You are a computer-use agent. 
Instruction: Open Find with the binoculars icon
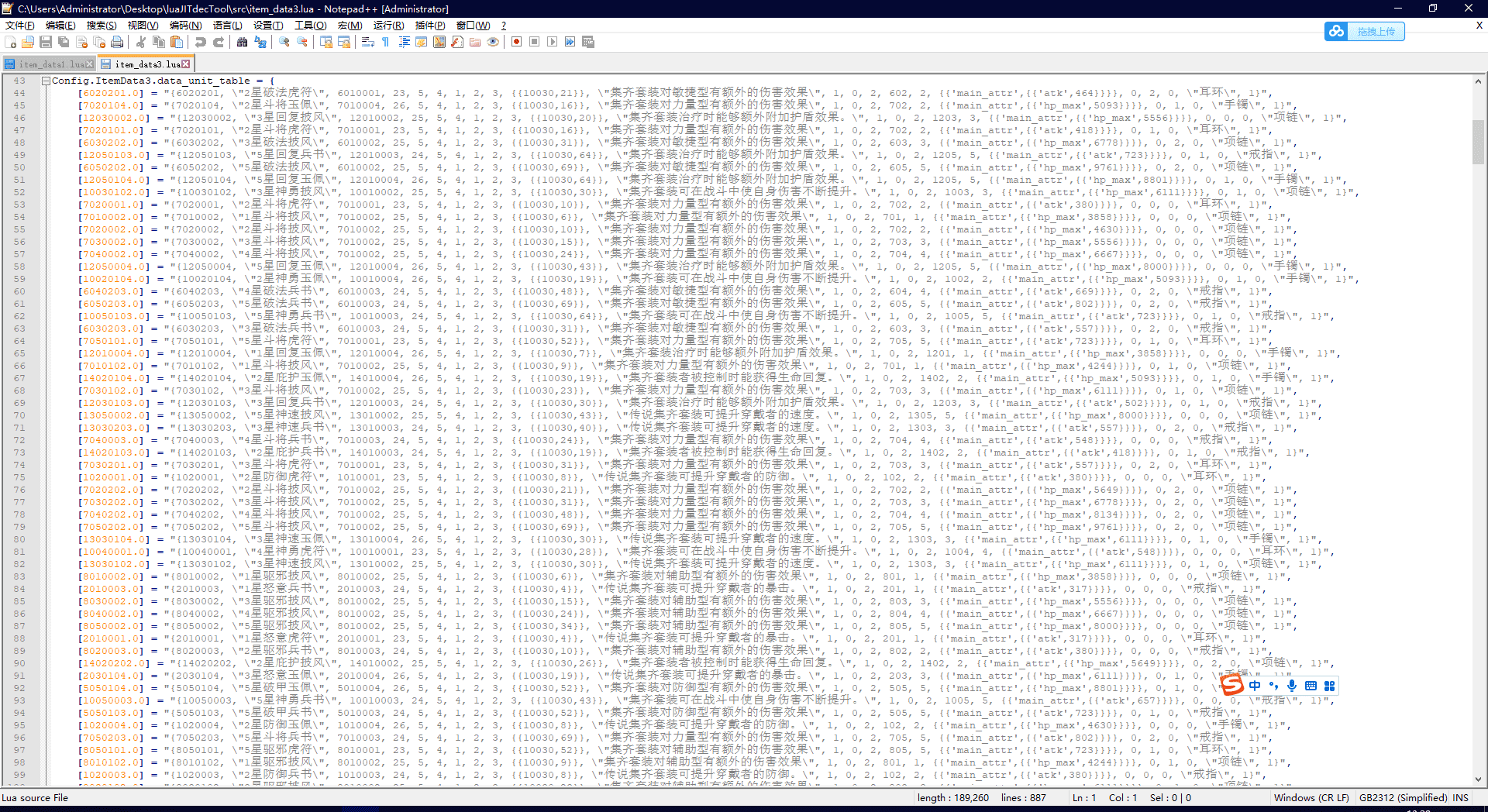243,42
